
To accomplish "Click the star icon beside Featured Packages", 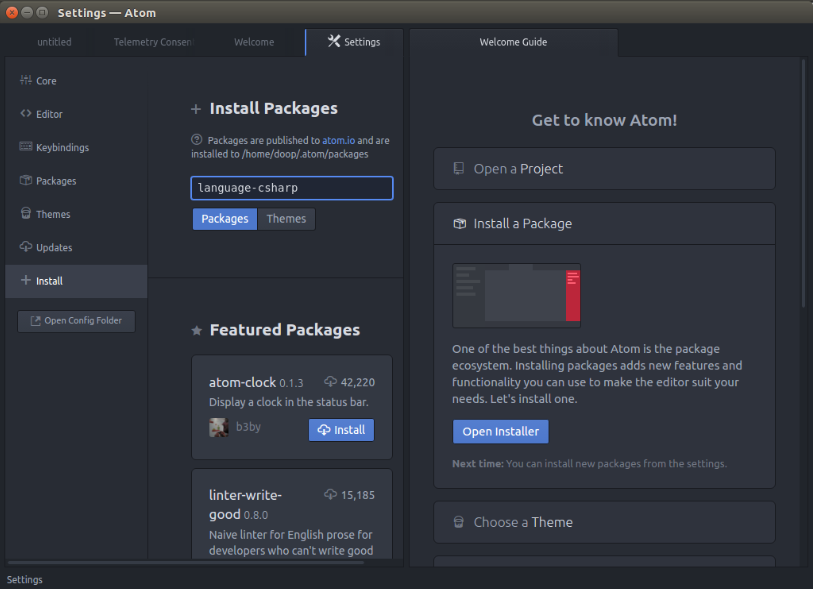I will click(197, 330).
